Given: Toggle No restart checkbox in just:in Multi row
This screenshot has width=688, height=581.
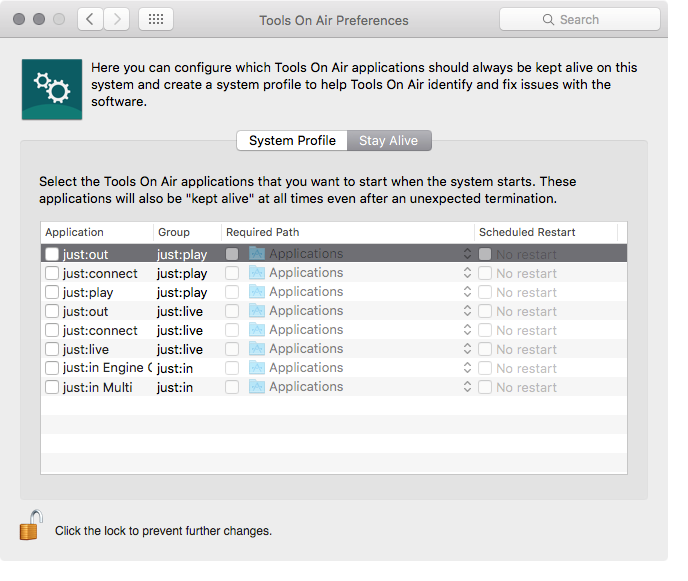Looking at the screenshot, I should (x=485, y=387).
